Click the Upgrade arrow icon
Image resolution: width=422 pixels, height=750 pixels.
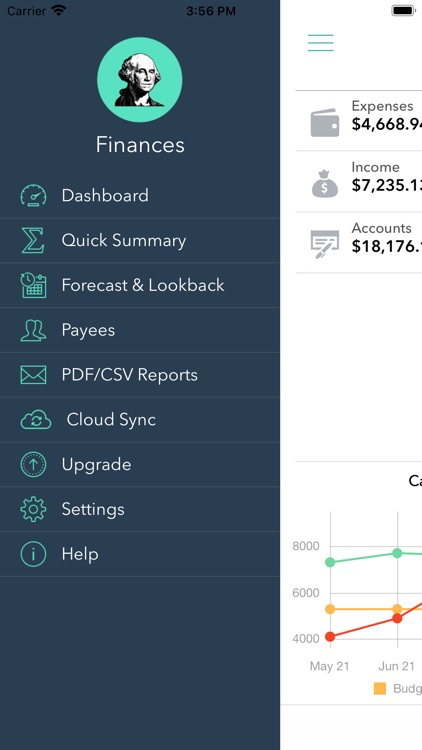tap(33, 464)
